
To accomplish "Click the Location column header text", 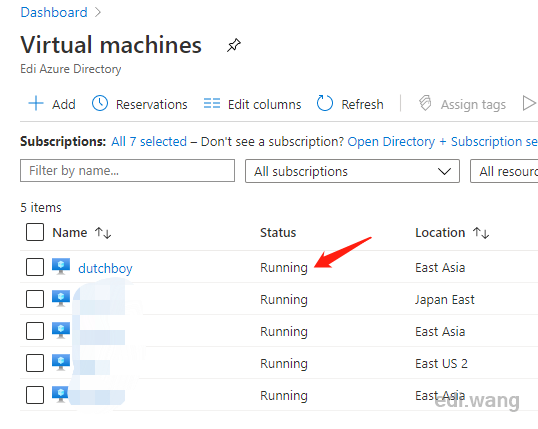I will (440, 233).
